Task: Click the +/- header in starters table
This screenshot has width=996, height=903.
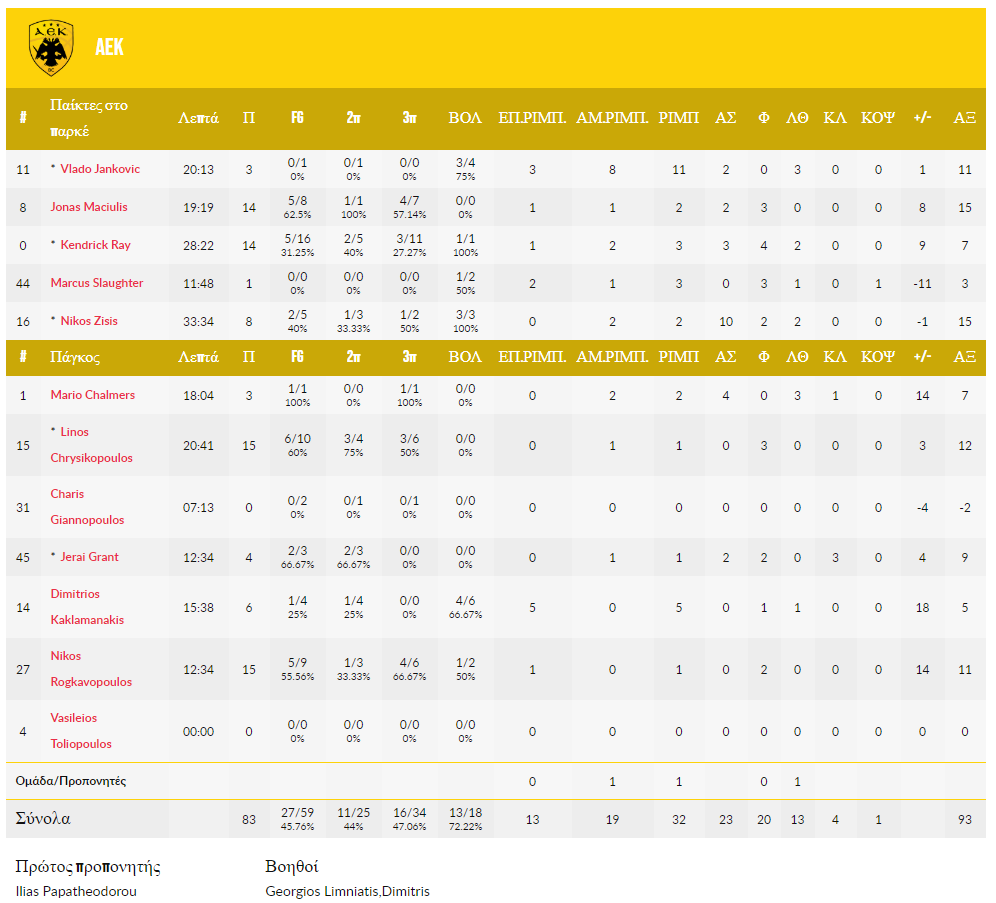Action: click(x=922, y=118)
